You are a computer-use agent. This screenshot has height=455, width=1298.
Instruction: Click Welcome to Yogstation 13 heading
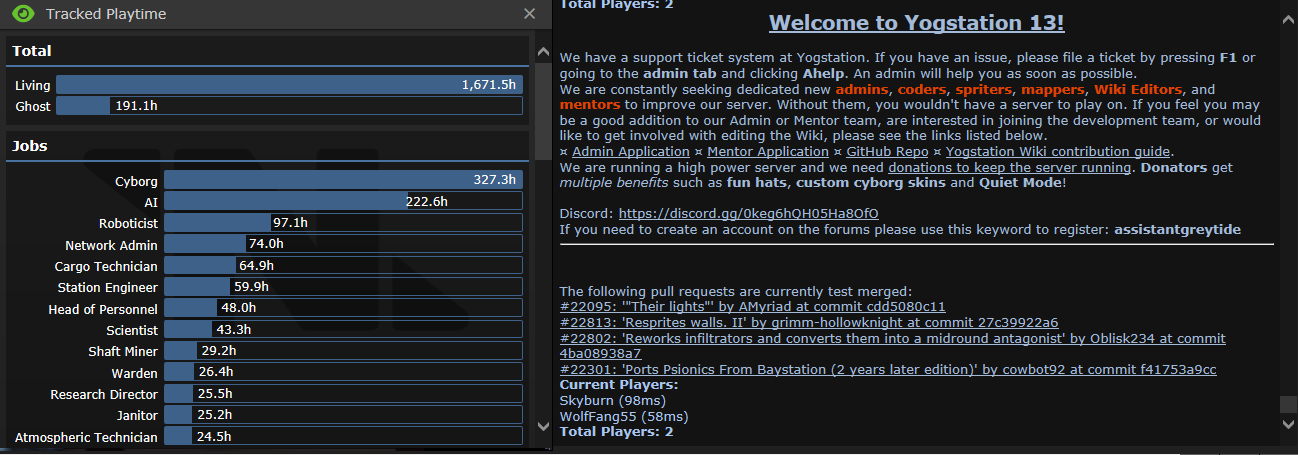point(916,22)
